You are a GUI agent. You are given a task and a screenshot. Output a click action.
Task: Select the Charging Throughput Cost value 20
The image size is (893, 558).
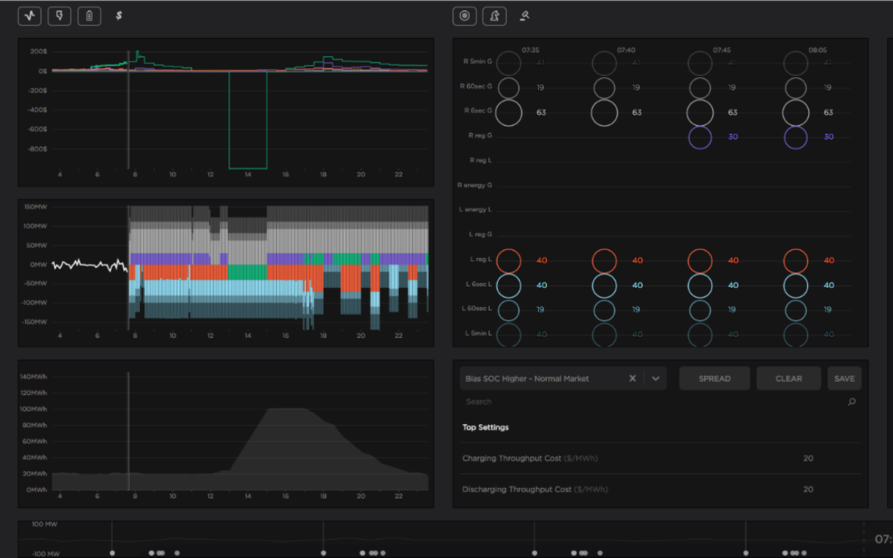(808, 458)
